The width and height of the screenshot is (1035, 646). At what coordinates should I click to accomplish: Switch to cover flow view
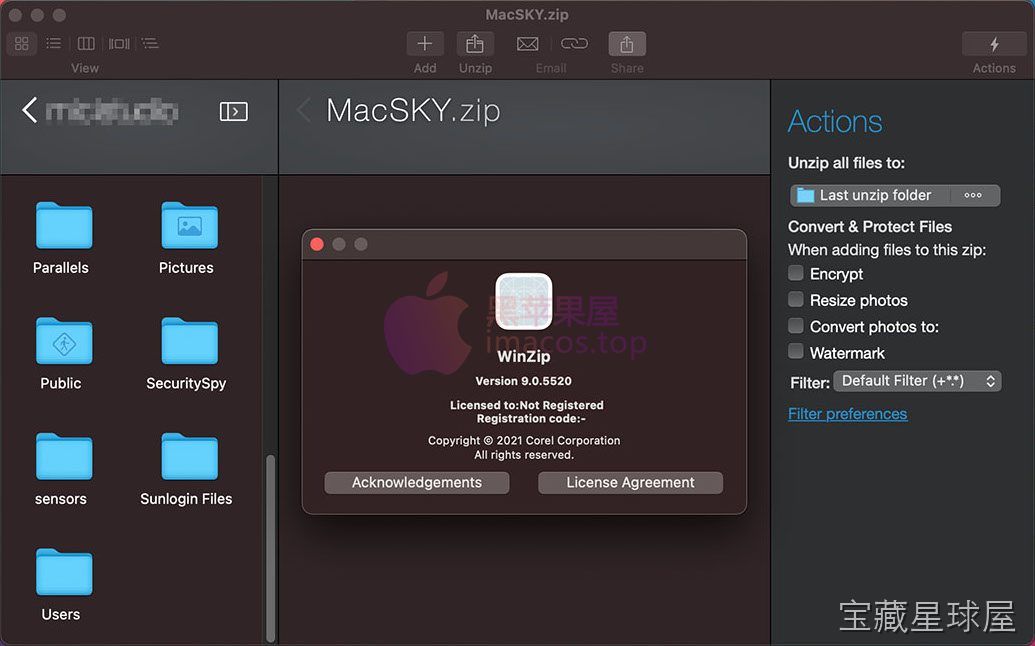pos(119,44)
